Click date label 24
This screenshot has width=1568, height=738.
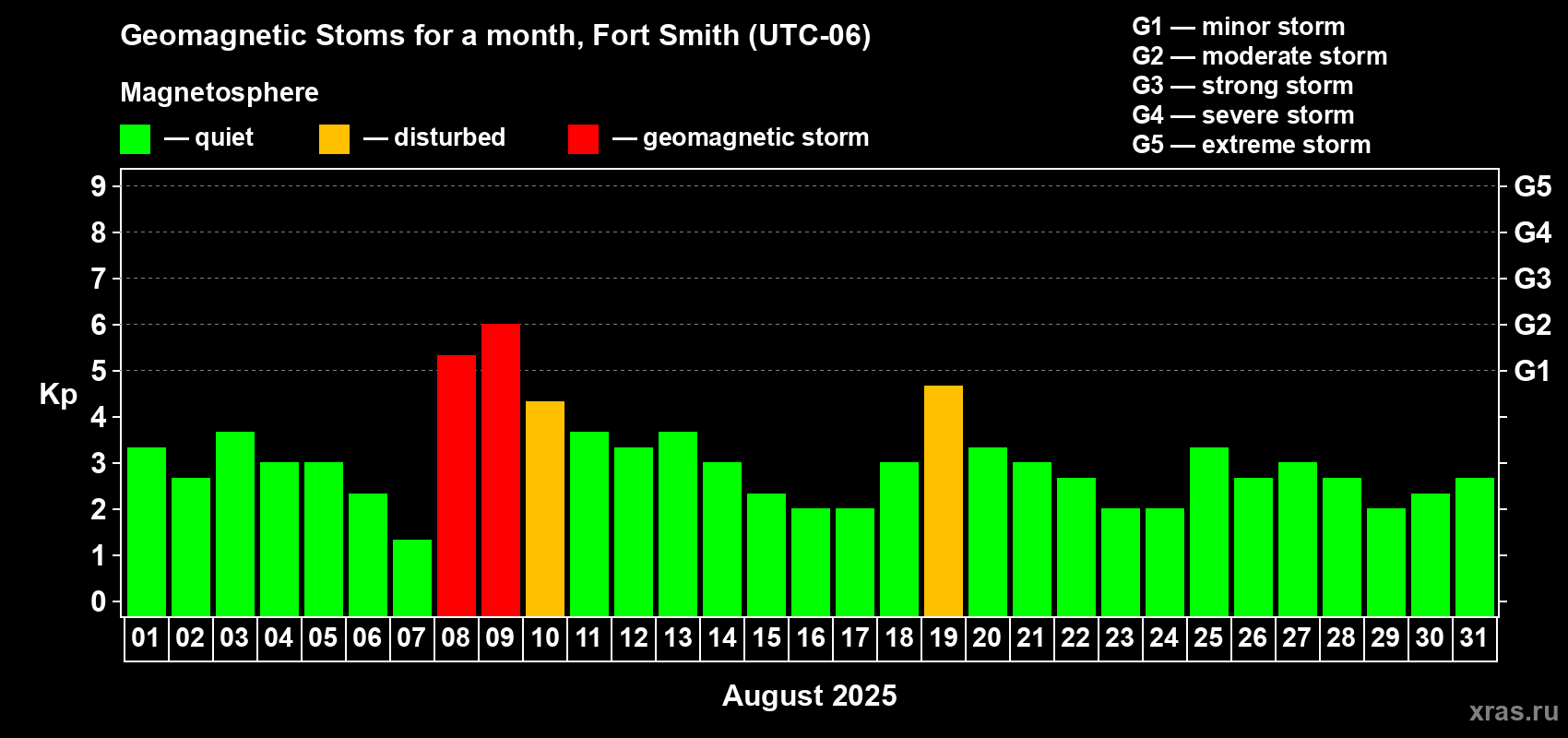(1164, 637)
